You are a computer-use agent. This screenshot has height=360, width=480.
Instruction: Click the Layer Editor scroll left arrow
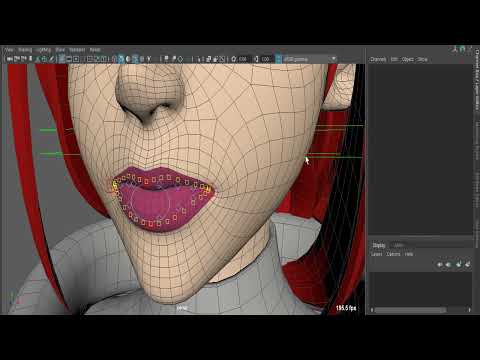[372, 310]
